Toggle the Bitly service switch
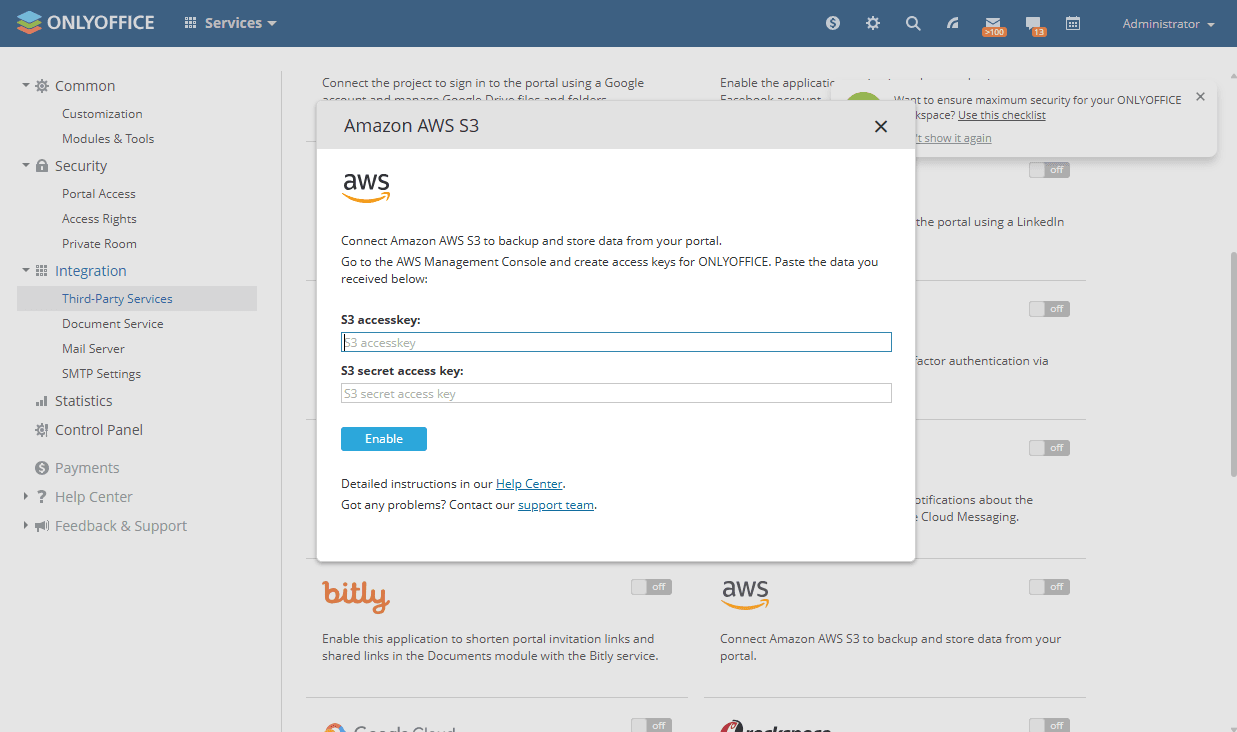The width and height of the screenshot is (1237, 732). (x=651, y=587)
